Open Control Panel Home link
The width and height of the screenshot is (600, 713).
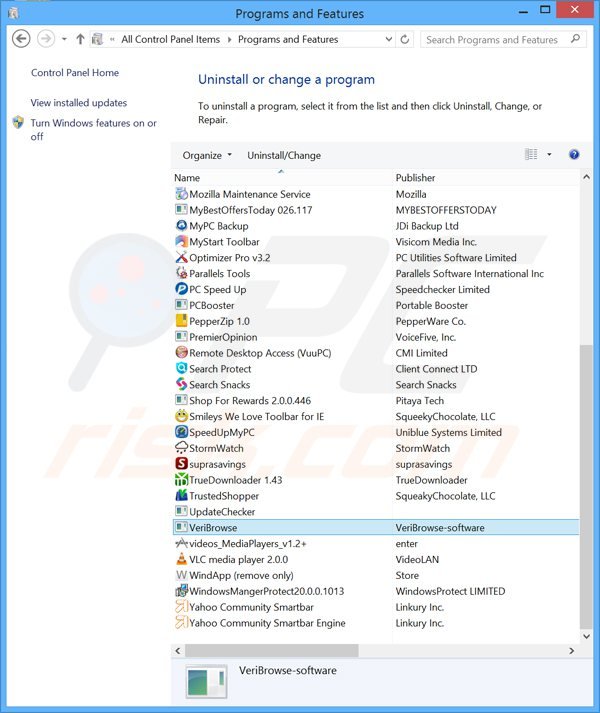point(75,73)
